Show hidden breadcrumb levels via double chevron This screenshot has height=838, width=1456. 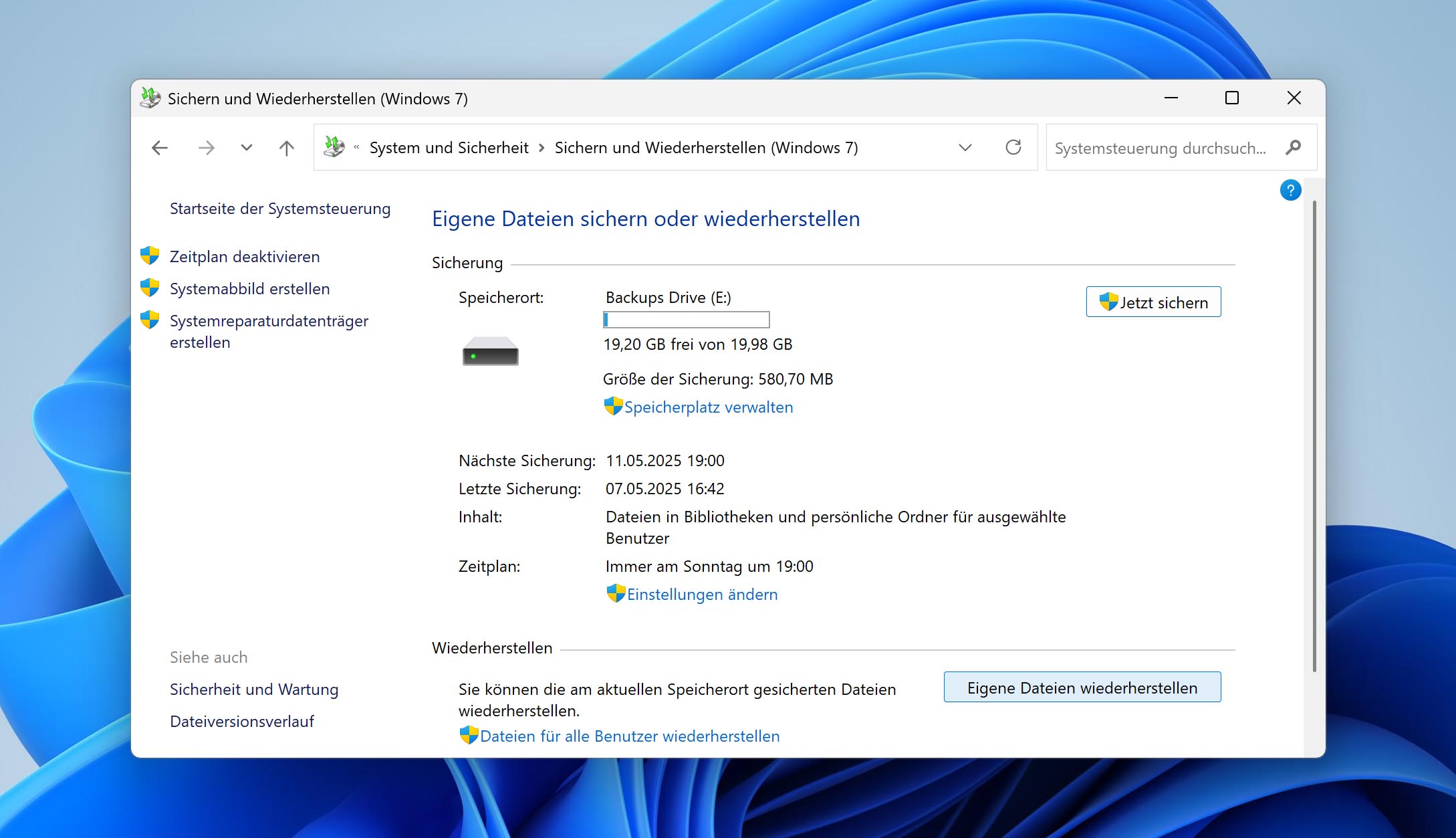point(356,147)
